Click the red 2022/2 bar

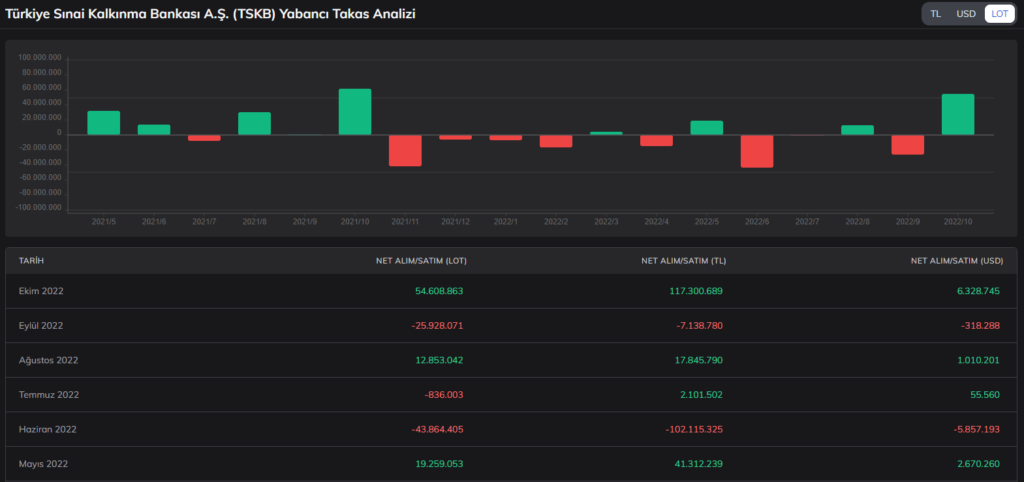click(556, 141)
